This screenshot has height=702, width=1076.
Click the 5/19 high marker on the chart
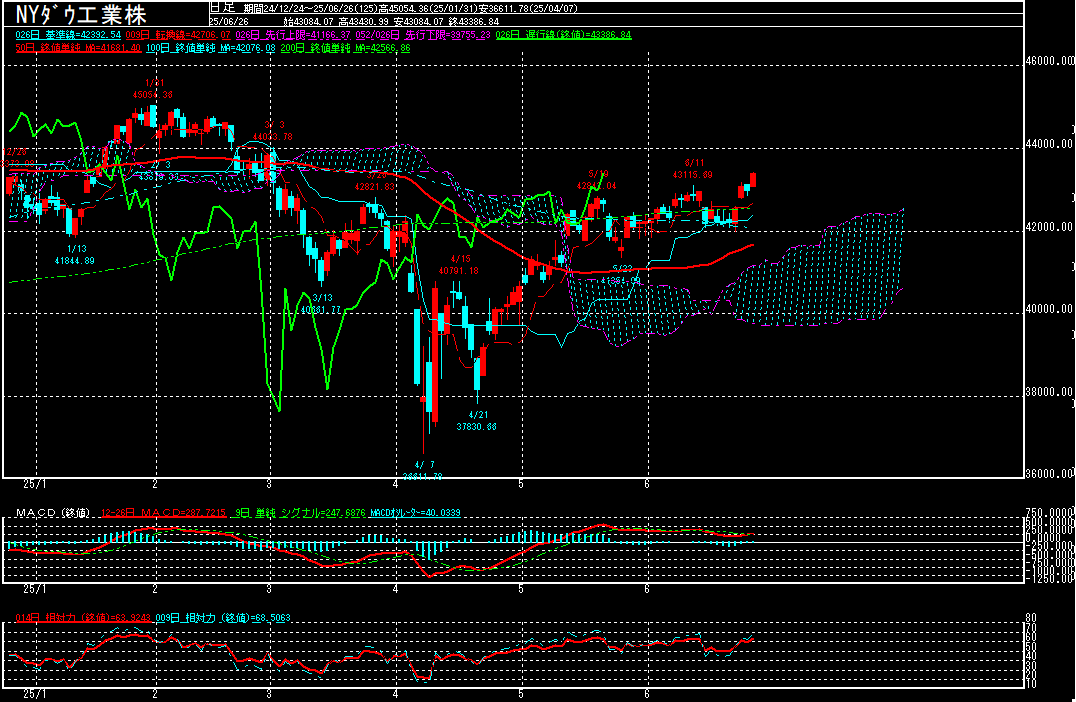tap(597, 180)
